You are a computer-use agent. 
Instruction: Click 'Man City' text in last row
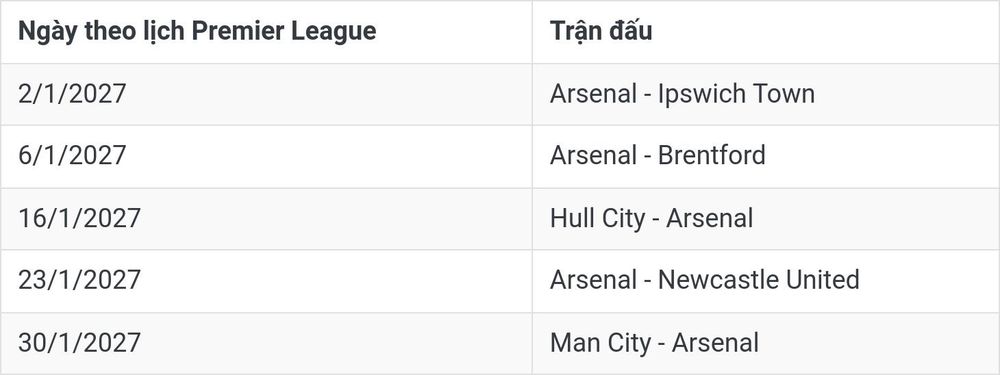[601, 343]
